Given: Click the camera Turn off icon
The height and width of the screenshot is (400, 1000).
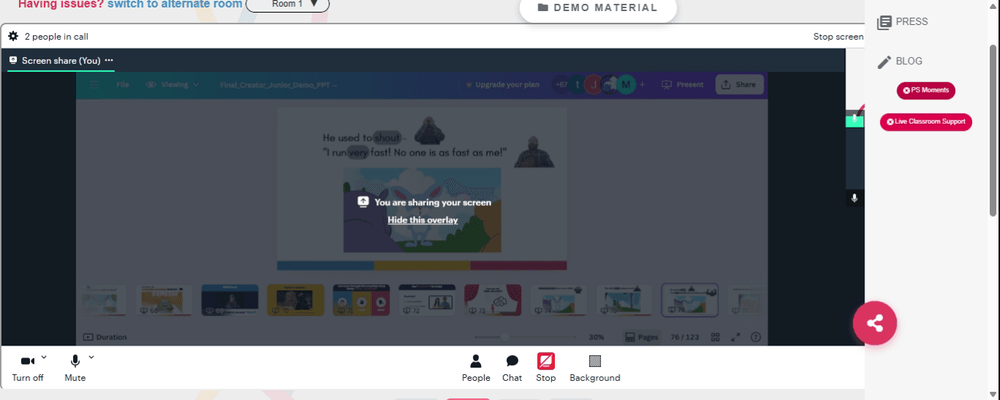Looking at the screenshot, I should click(28, 362).
